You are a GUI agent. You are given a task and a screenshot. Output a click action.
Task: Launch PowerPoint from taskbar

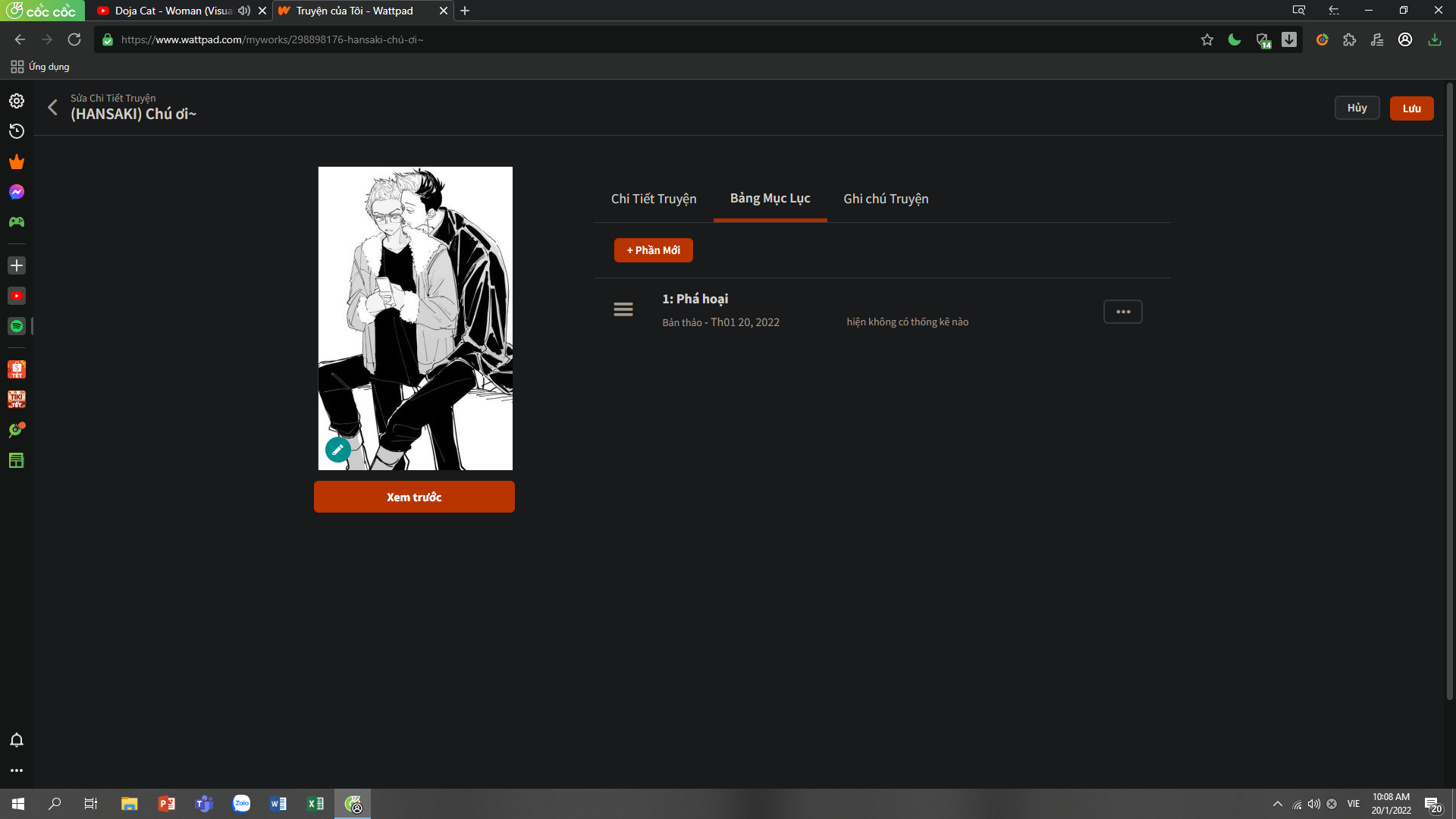coord(166,804)
